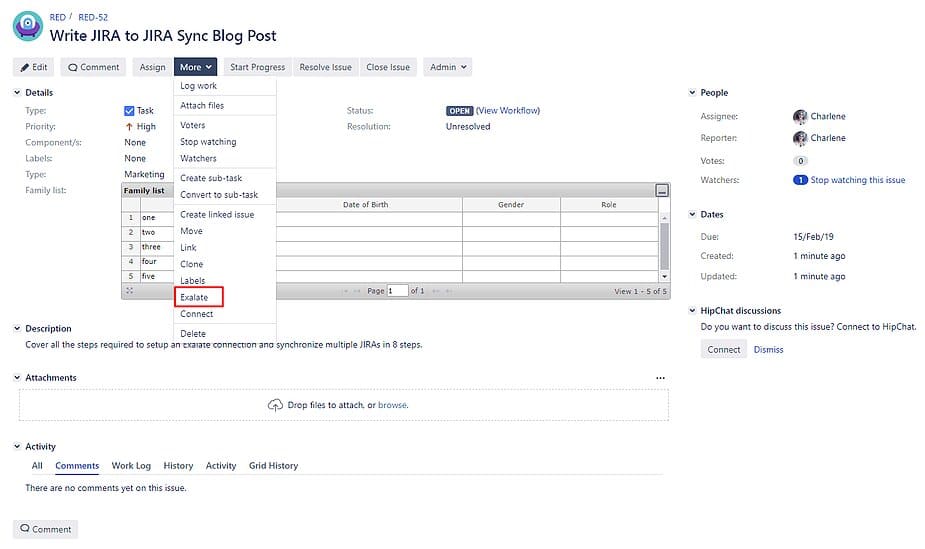Click the bottom Comment button
Viewport: 925px width, 549px height.
[x=45, y=529]
